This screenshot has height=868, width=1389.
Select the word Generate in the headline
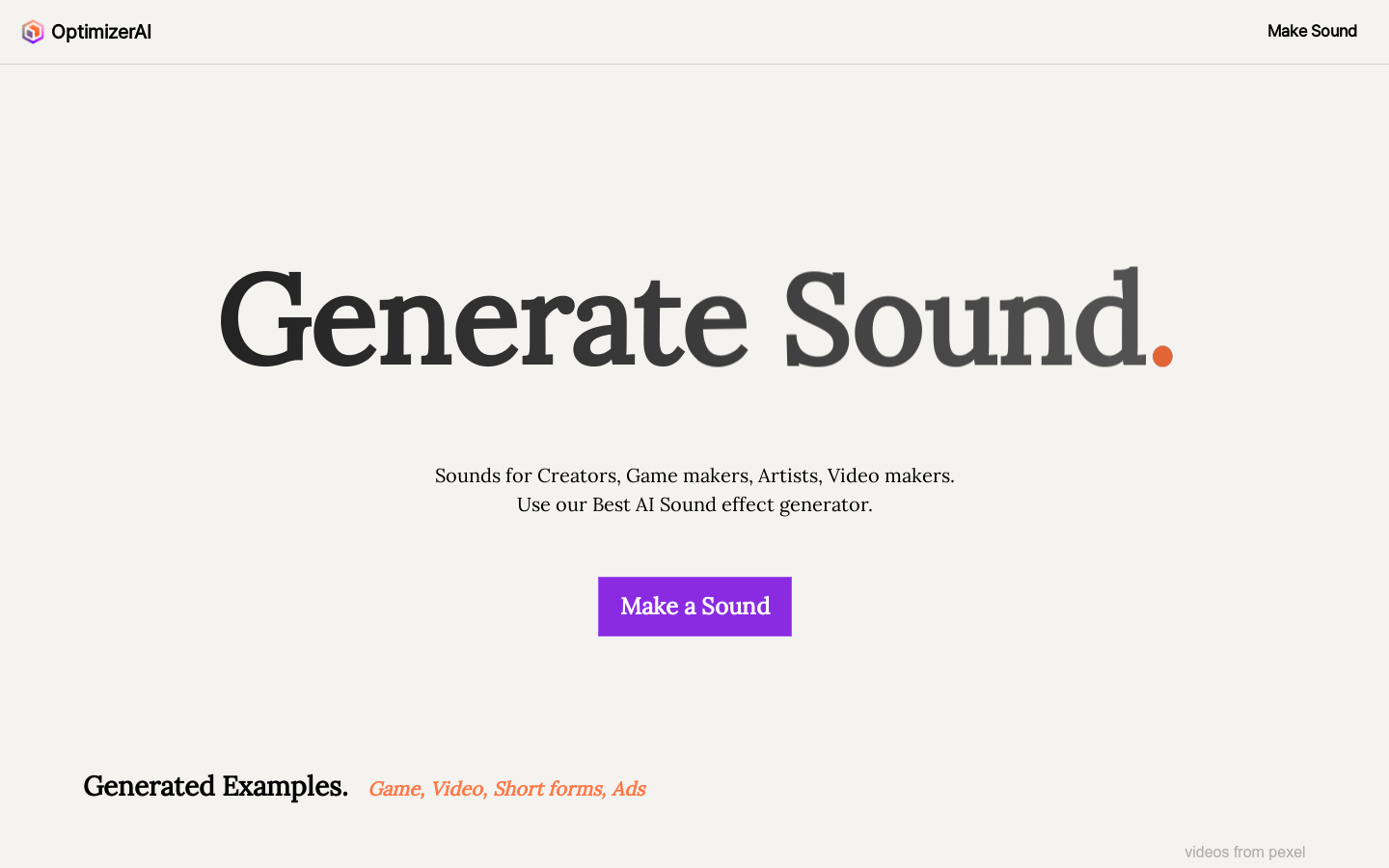click(x=483, y=318)
